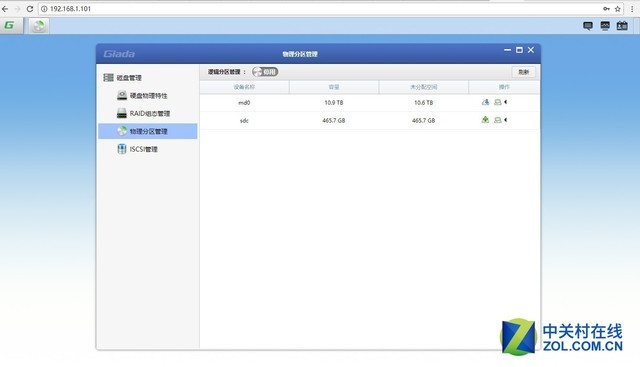Expand the md0 row's arrow
This screenshot has height=367, width=640.
tap(506, 102)
